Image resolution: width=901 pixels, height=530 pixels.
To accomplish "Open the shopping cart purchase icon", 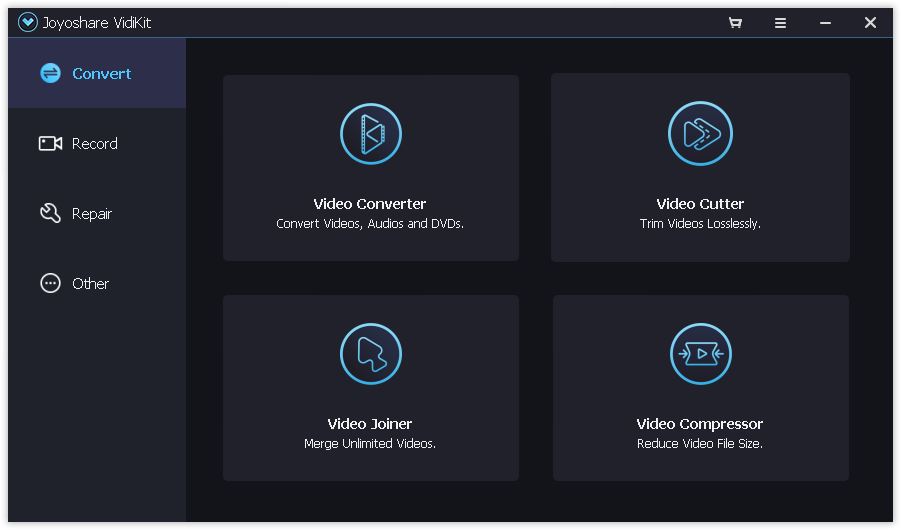I will 735,23.
